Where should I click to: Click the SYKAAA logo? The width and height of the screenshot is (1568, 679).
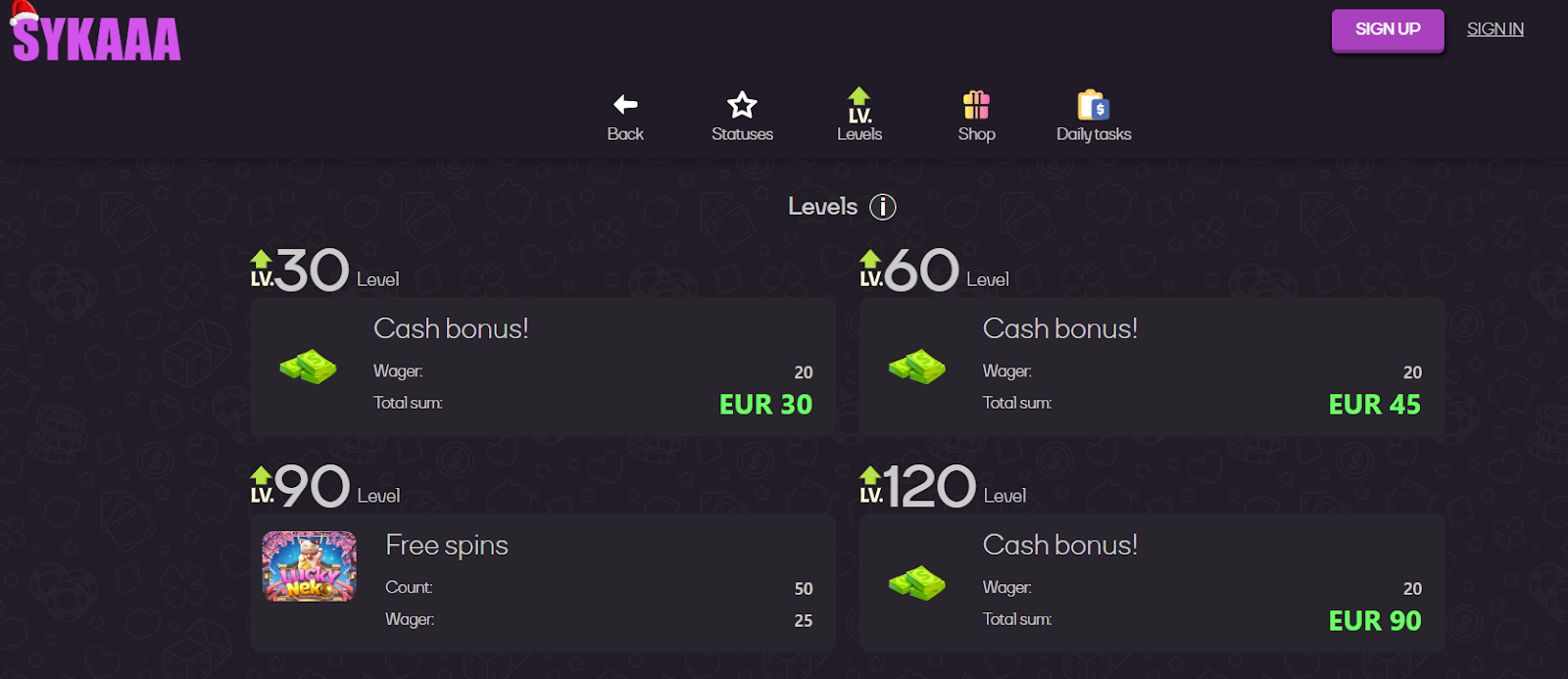[x=95, y=33]
